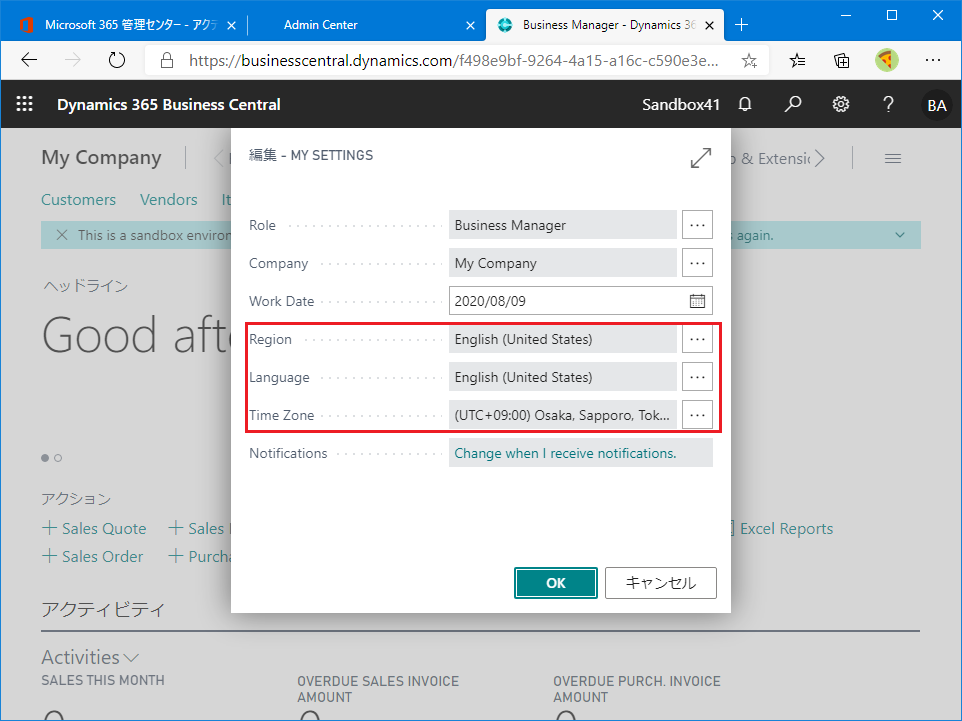962x721 pixels.
Task: Open the BA user account avatar
Action: click(x=936, y=106)
